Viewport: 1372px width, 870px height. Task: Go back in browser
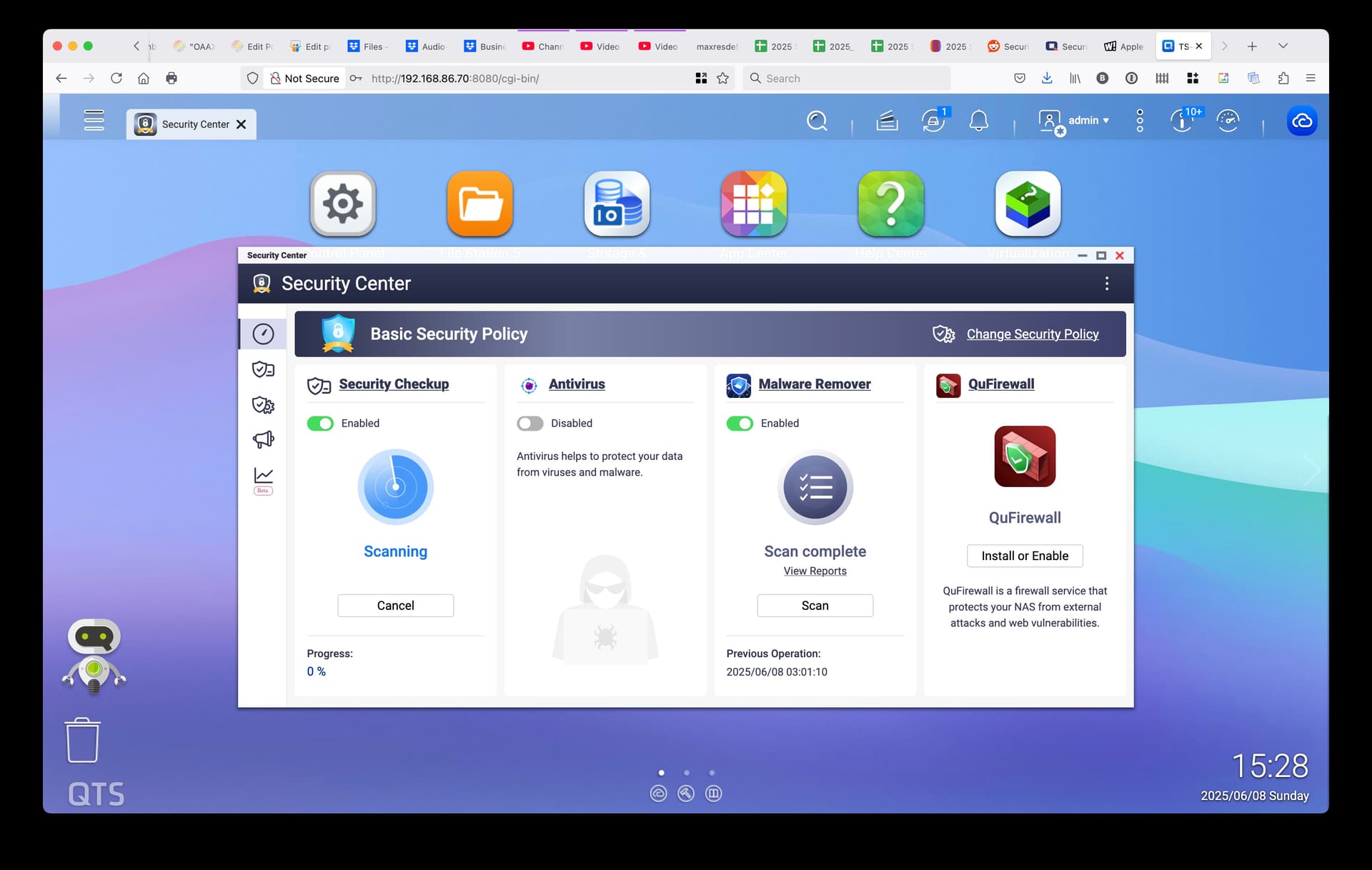[x=61, y=79]
